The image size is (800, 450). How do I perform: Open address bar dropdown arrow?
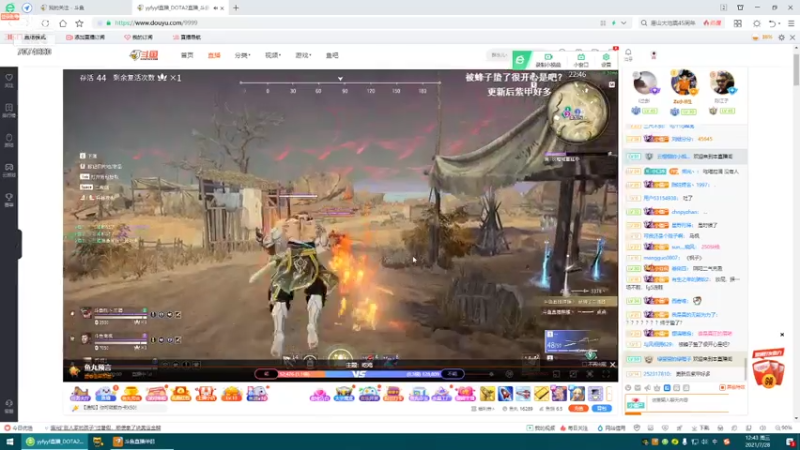(x=623, y=23)
